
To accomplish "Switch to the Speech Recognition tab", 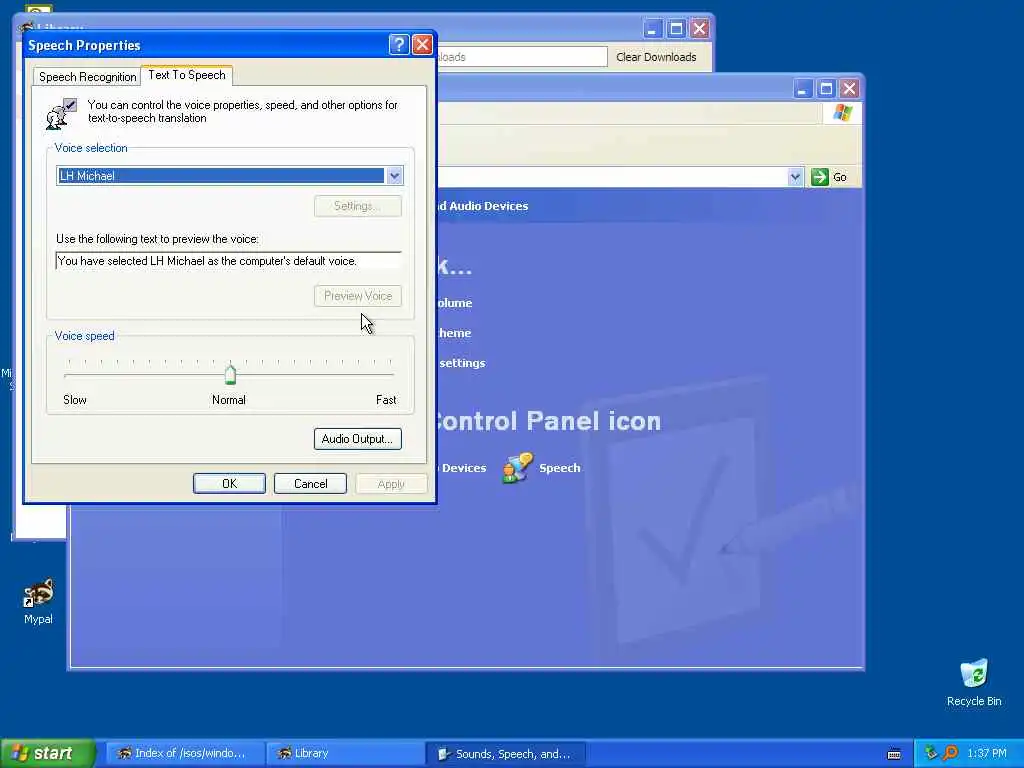I will pyautogui.click(x=88, y=76).
